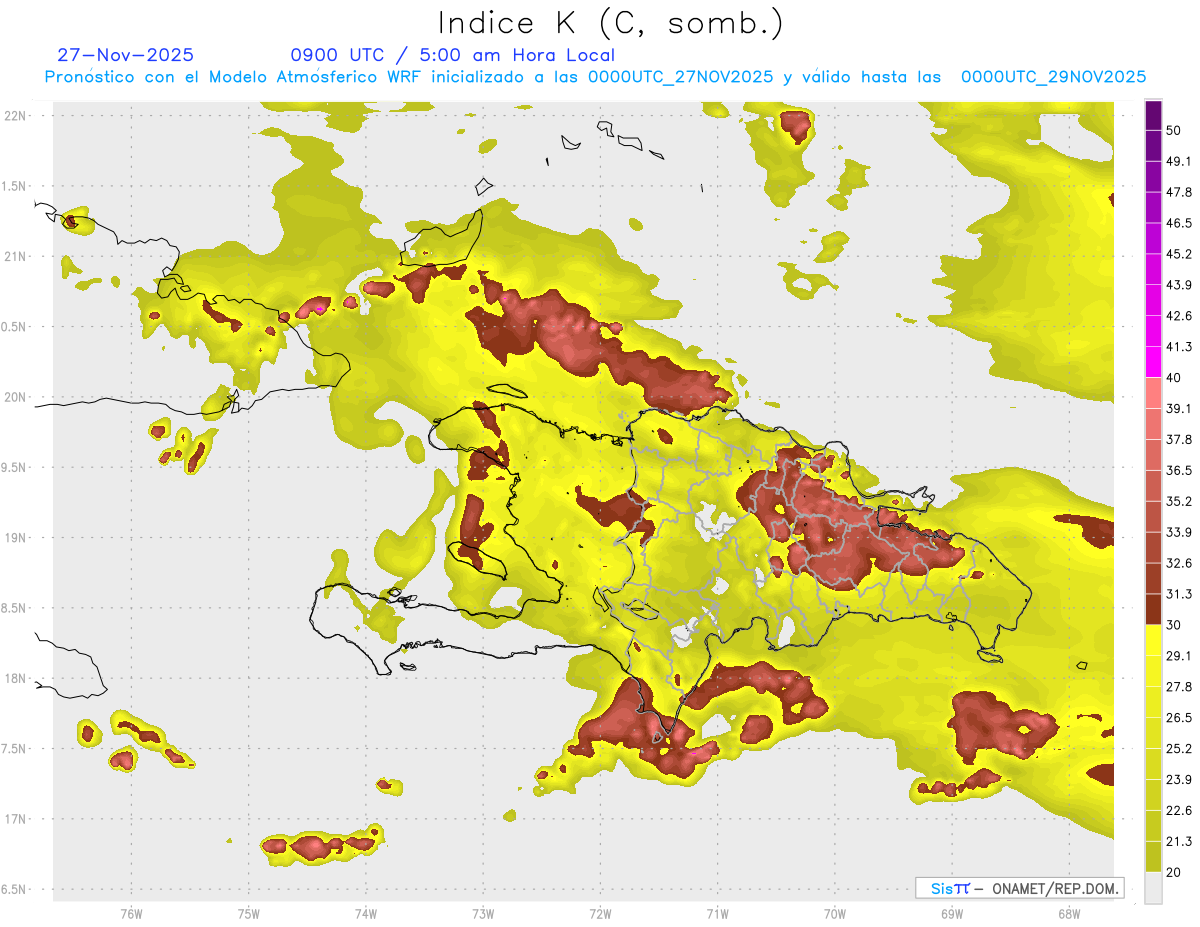Click the "0900 UTC / 5:00 am Hora Local" text
The image size is (1200, 927).
[452, 55]
